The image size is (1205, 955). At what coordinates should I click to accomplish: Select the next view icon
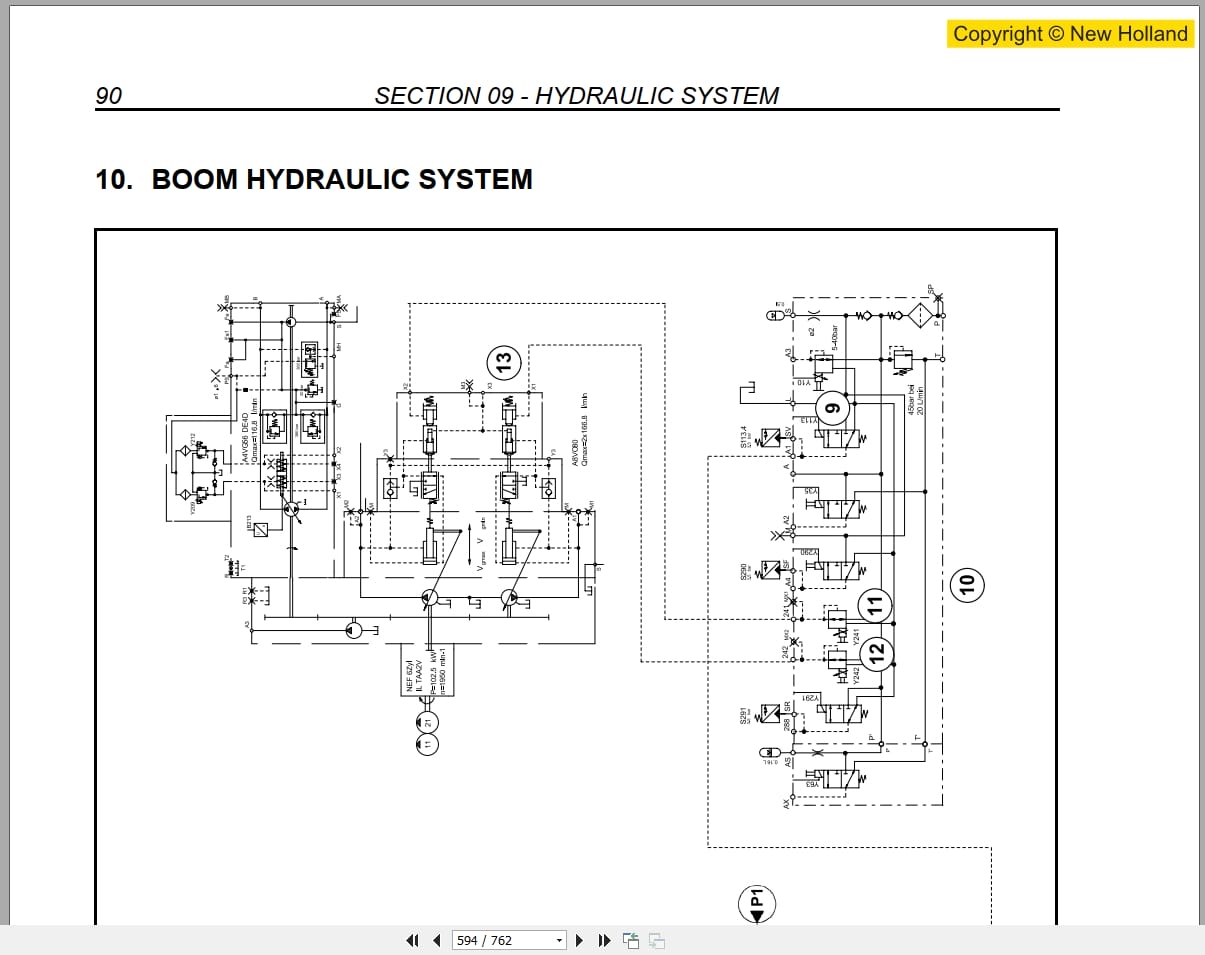tap(656, 940)
